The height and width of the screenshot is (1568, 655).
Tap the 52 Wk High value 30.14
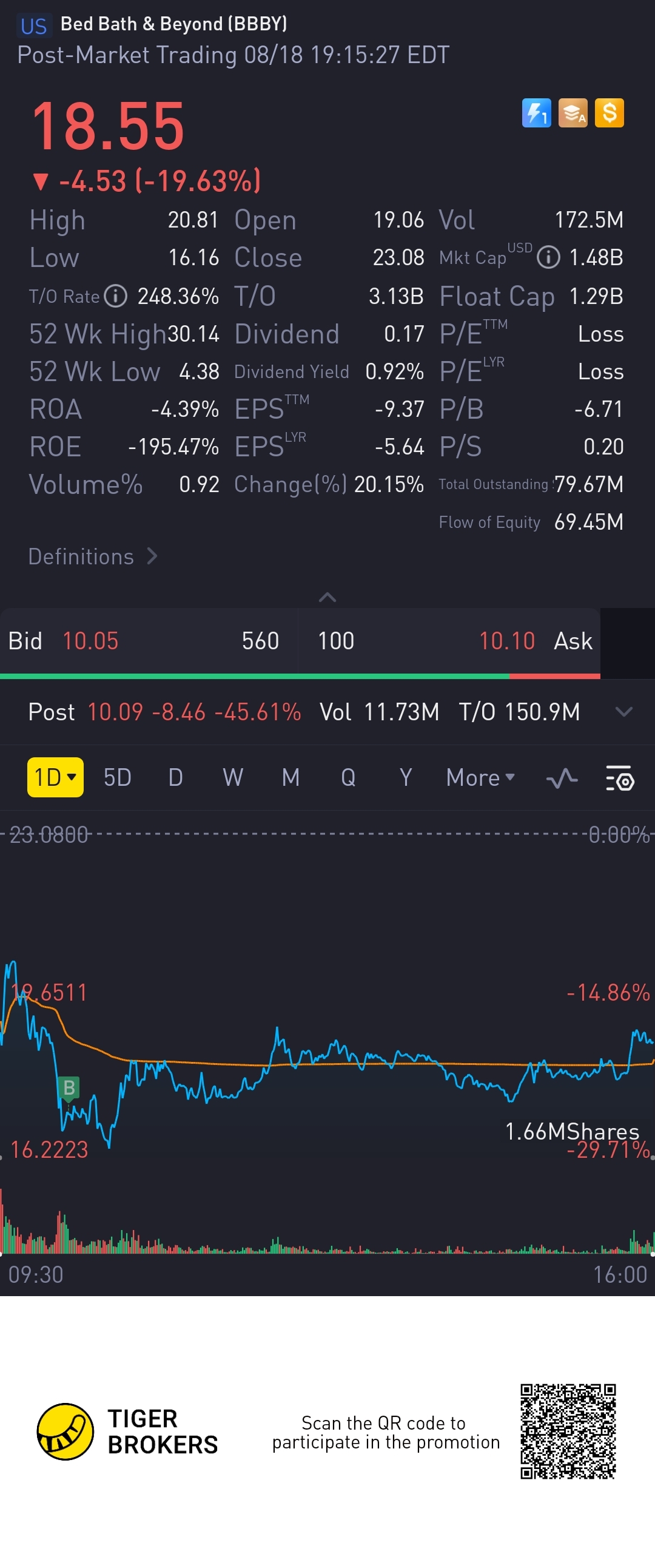click(193, 334)
